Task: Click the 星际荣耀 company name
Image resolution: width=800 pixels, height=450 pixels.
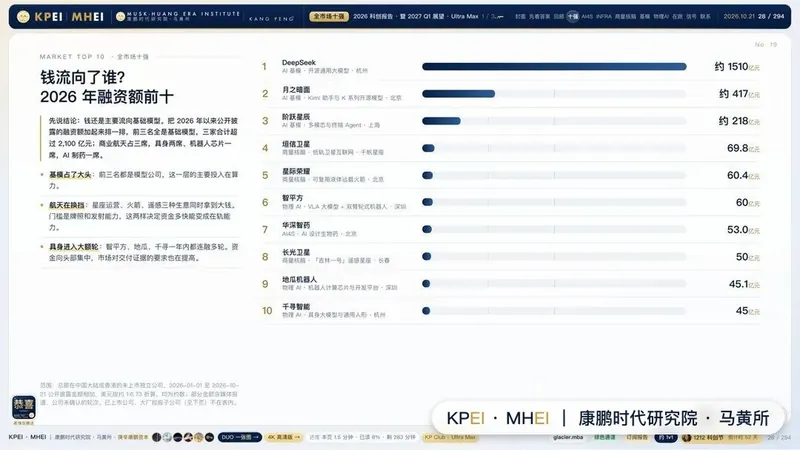Action: (296, 171)
